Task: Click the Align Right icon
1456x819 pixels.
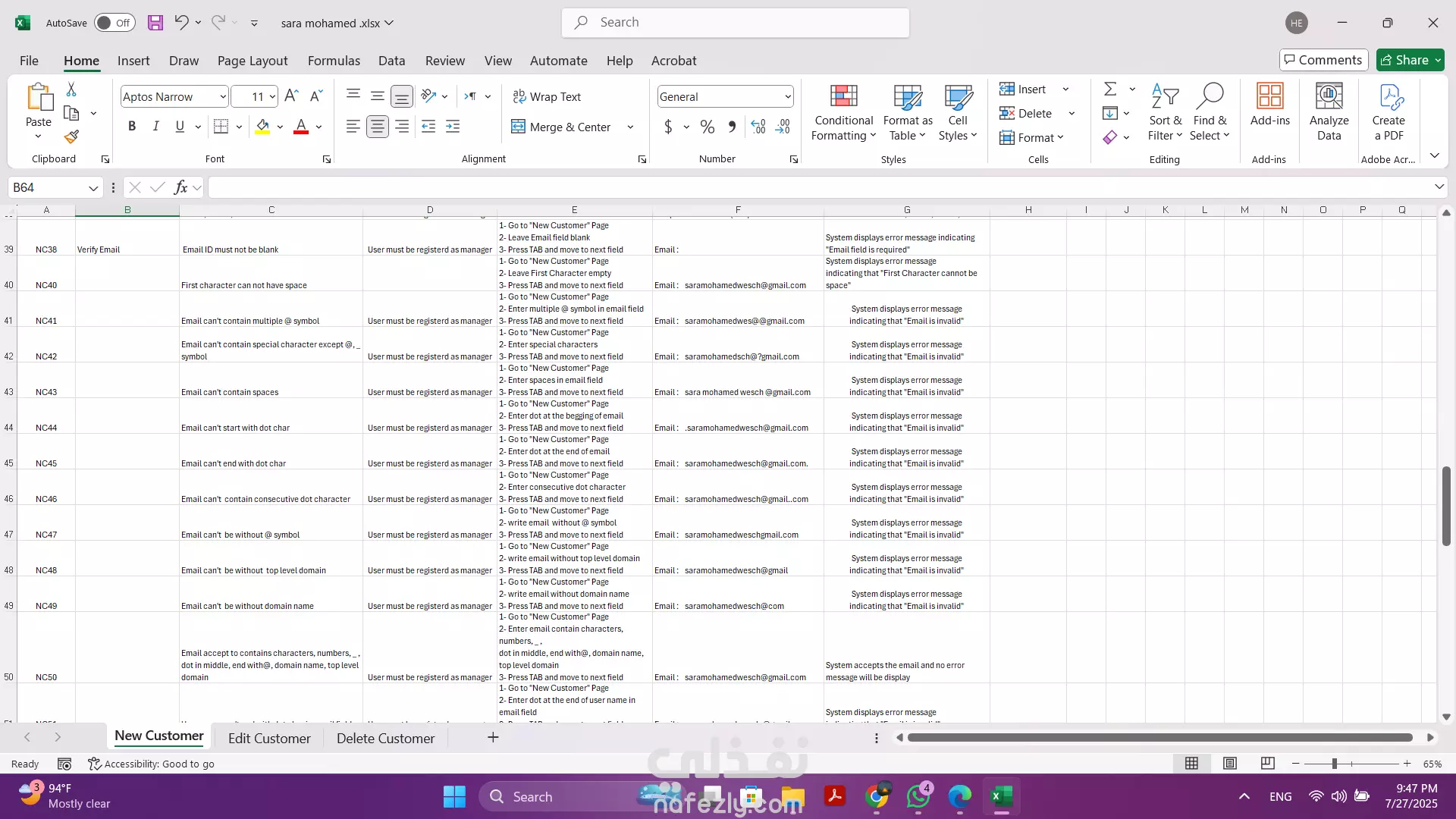Action: pyautogui.click(x=402, y=127)
